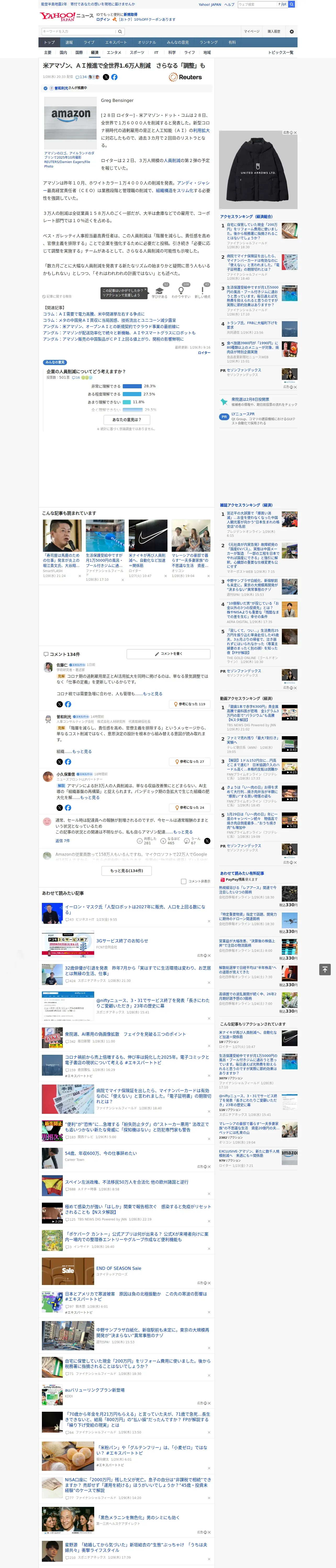Expand 小久保重信's comment with もっと見る
Screen dimensions: 336x1568
90,797
